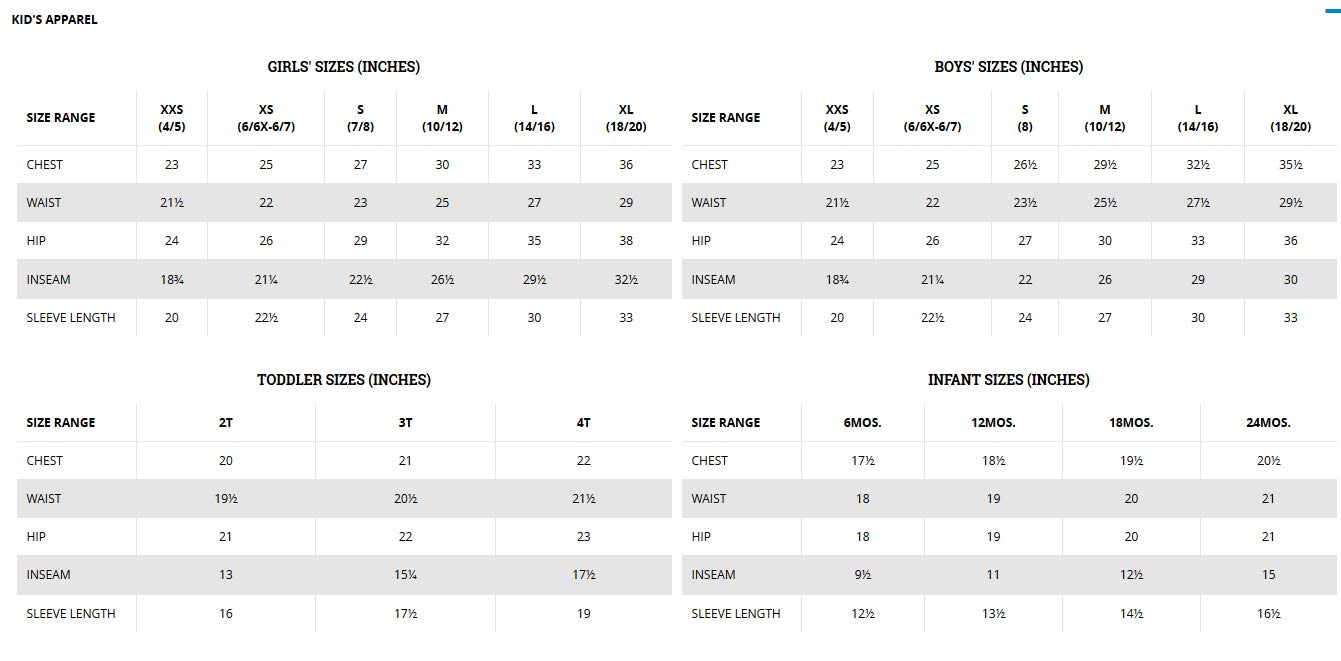Image resolution: width=1341 pixels, height=661 pixels.
Task: Click the KID'S APPAREL heading
Action: click(x=54, y=20)
